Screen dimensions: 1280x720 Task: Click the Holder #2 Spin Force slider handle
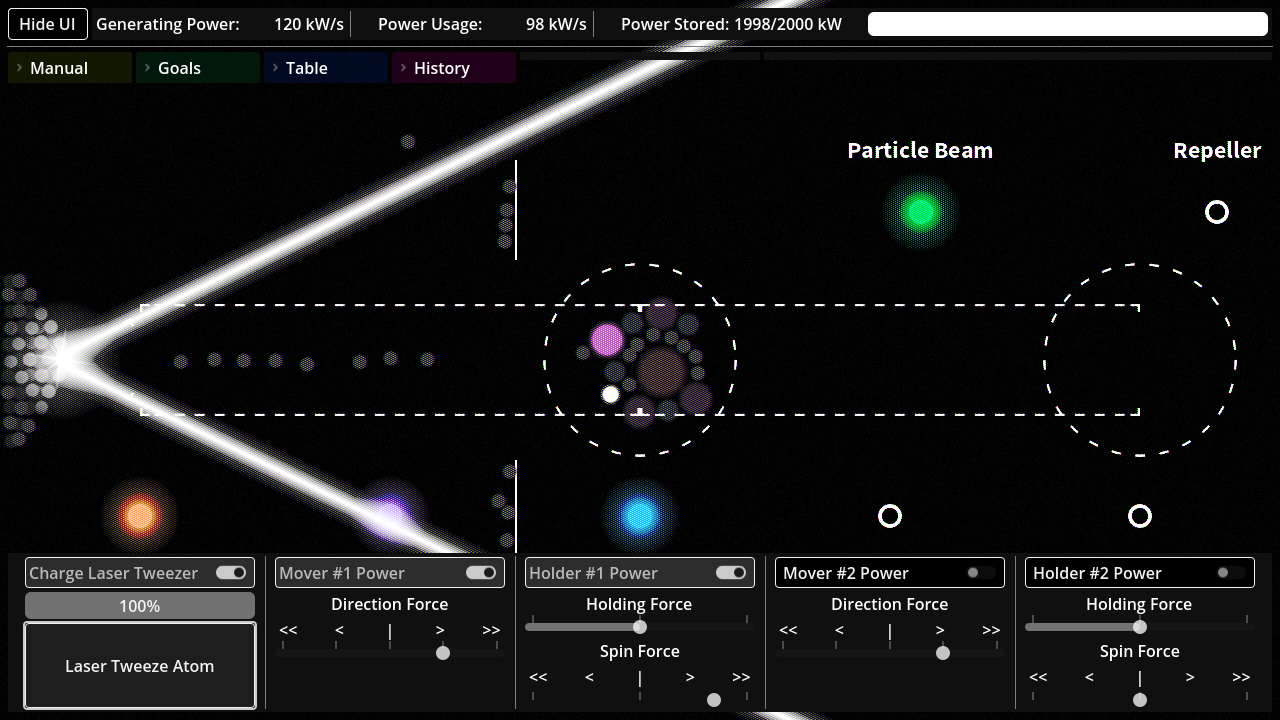[1140, 700]
